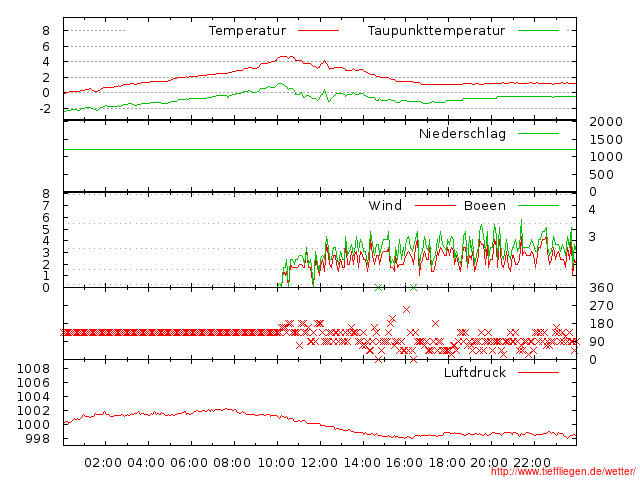
Task: Click the 90 wind direction axis label
Action: (x=597, y=342)
